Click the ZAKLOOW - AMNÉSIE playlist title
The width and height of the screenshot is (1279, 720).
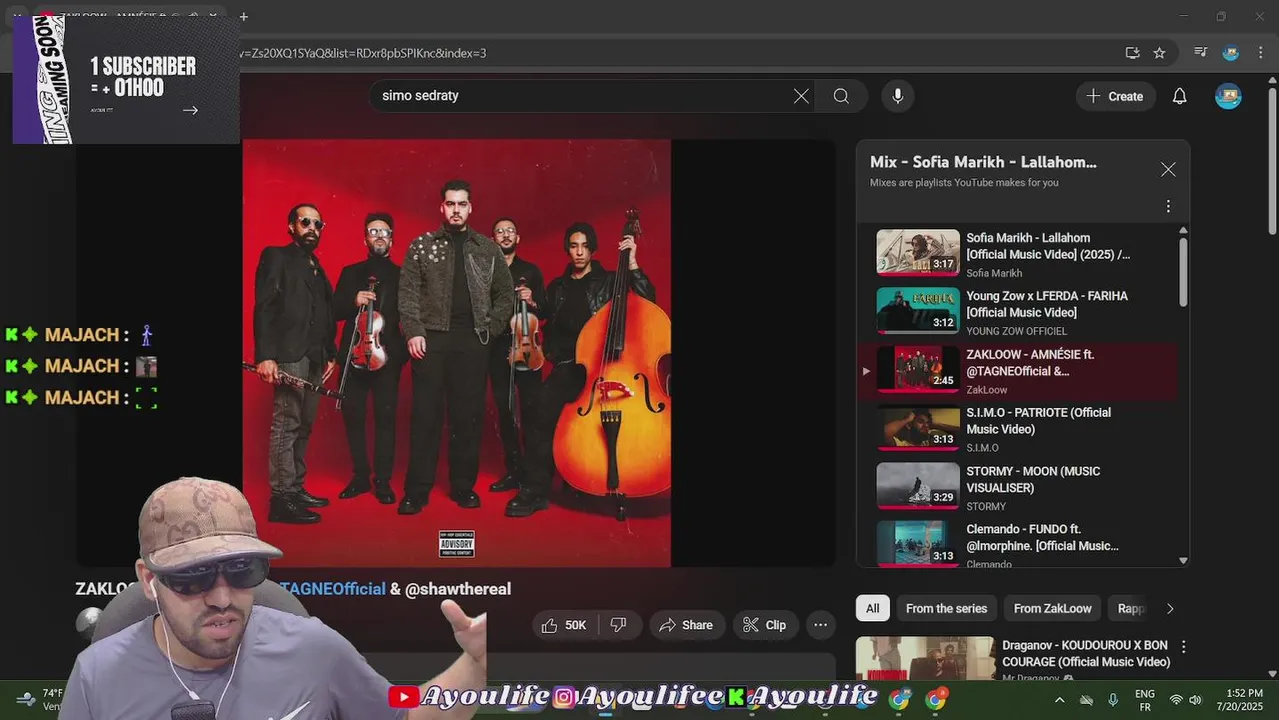tap(1030, 363)
